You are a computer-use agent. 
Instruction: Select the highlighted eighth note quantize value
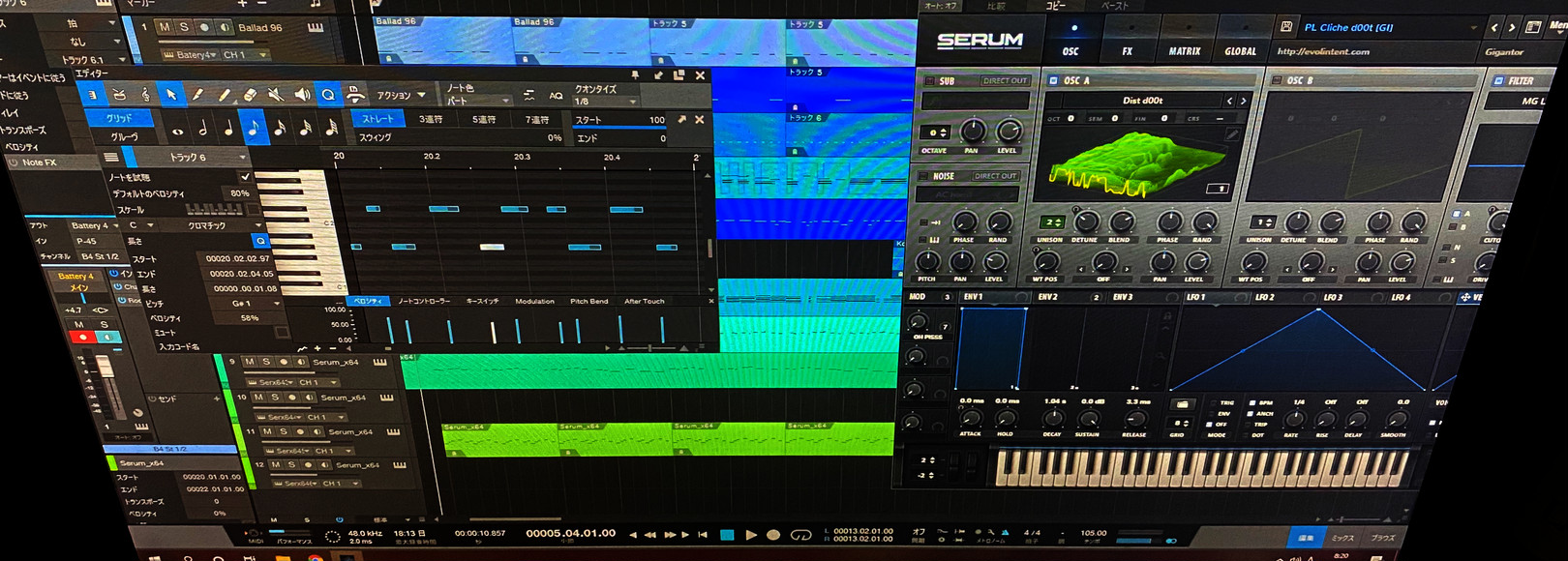pyautogui.click(x=254, y=128)
